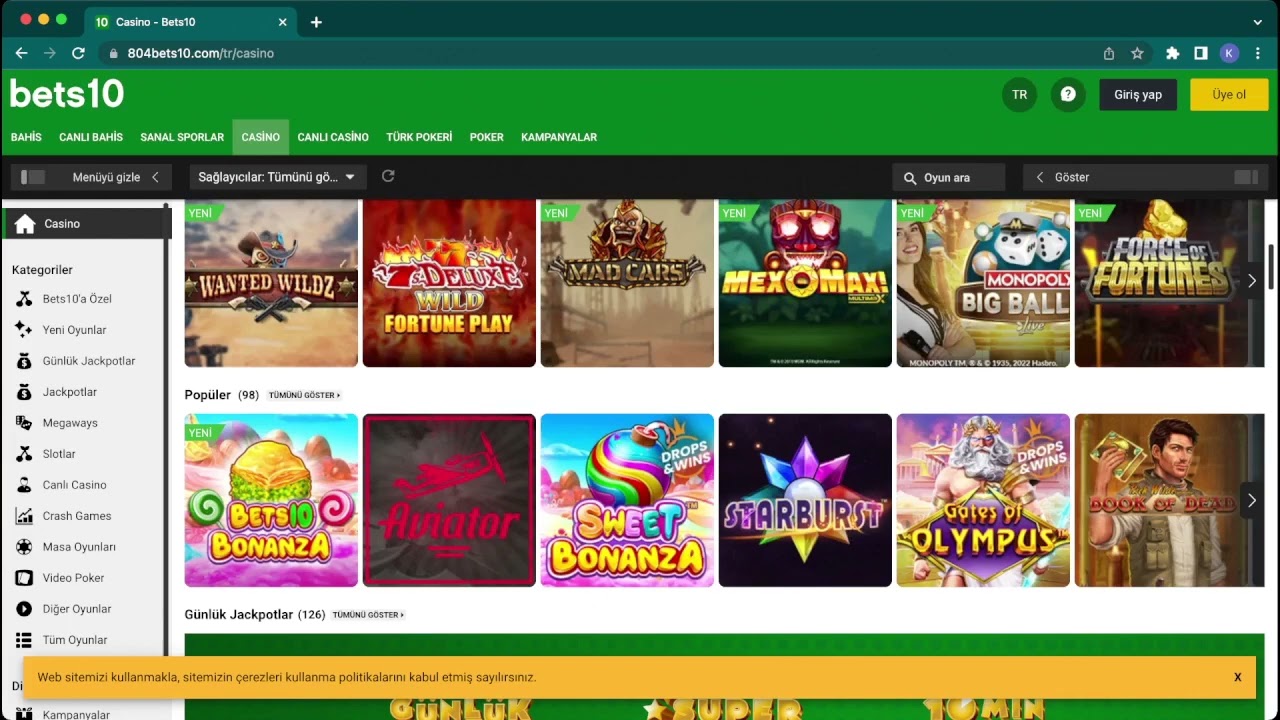Open the CANLI CASINO menu tab
The width and height of the screenshot is (1280, 720).
(x=333, y=137)
